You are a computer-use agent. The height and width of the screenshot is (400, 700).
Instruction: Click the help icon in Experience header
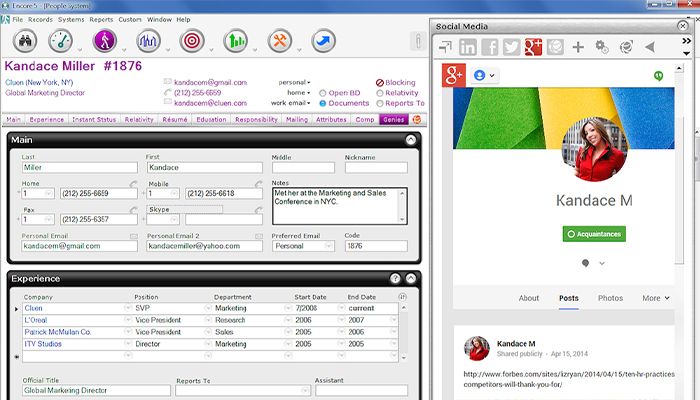(x=395, y=279)
